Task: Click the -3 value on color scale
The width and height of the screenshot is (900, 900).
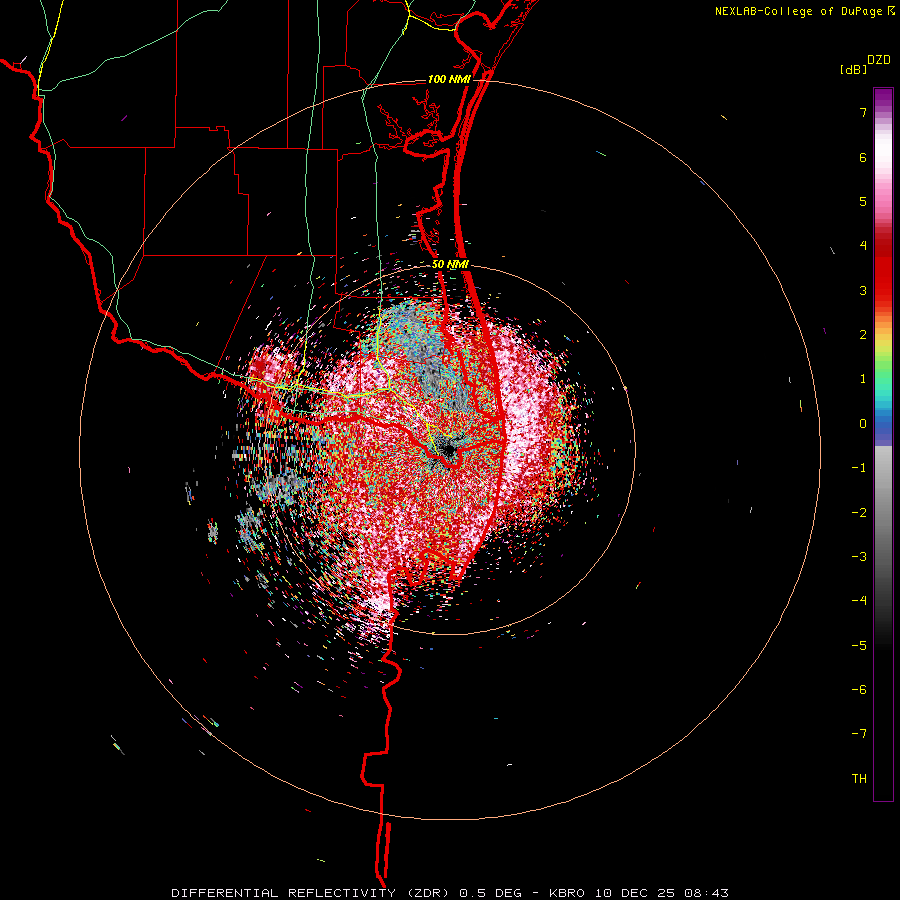Action: [x=859, y=557]
